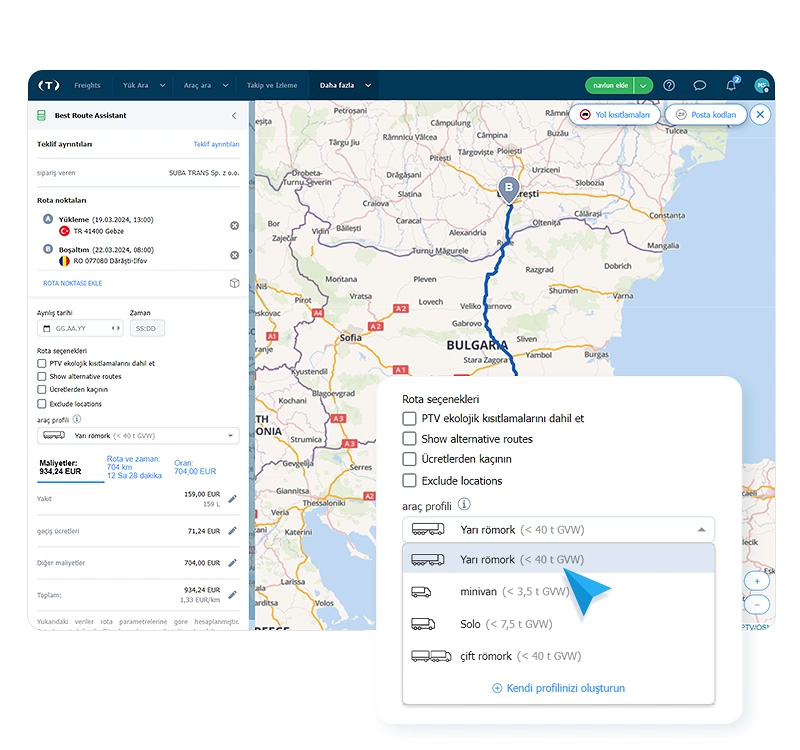Check Show alternative routes in the enlarged panel
The height and width of the screenshot is (750, 800).
tap(409, 439)
